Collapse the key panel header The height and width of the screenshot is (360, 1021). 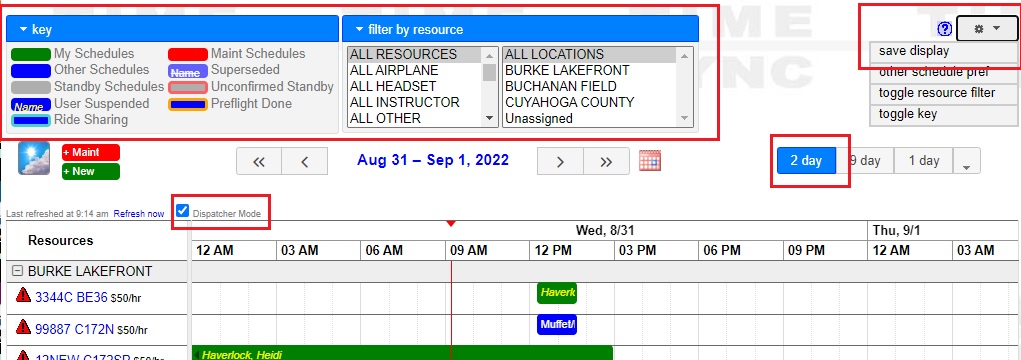click(x=172, y=29)
